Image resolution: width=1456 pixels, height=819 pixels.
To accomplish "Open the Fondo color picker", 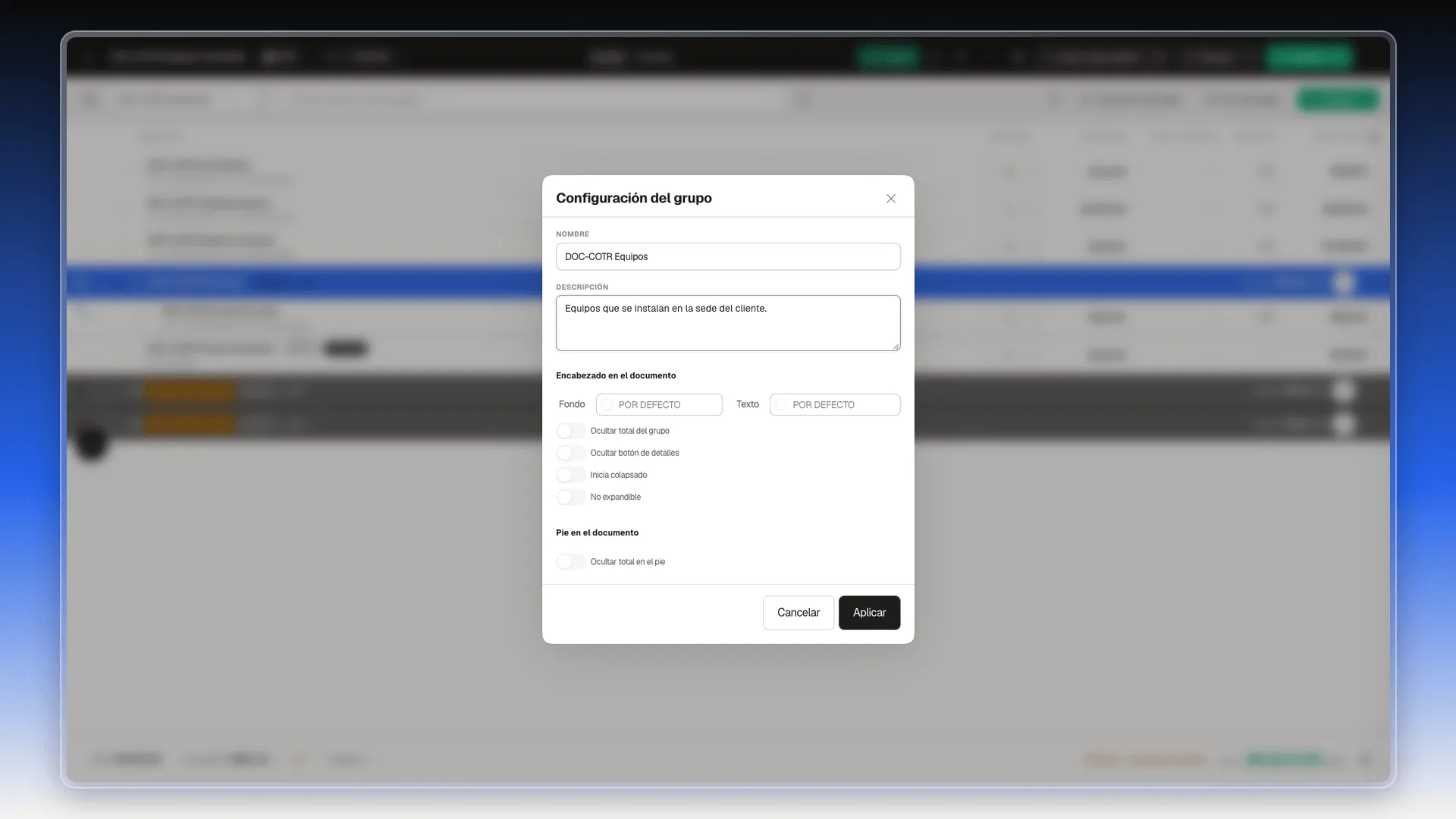I will [659, 405].
